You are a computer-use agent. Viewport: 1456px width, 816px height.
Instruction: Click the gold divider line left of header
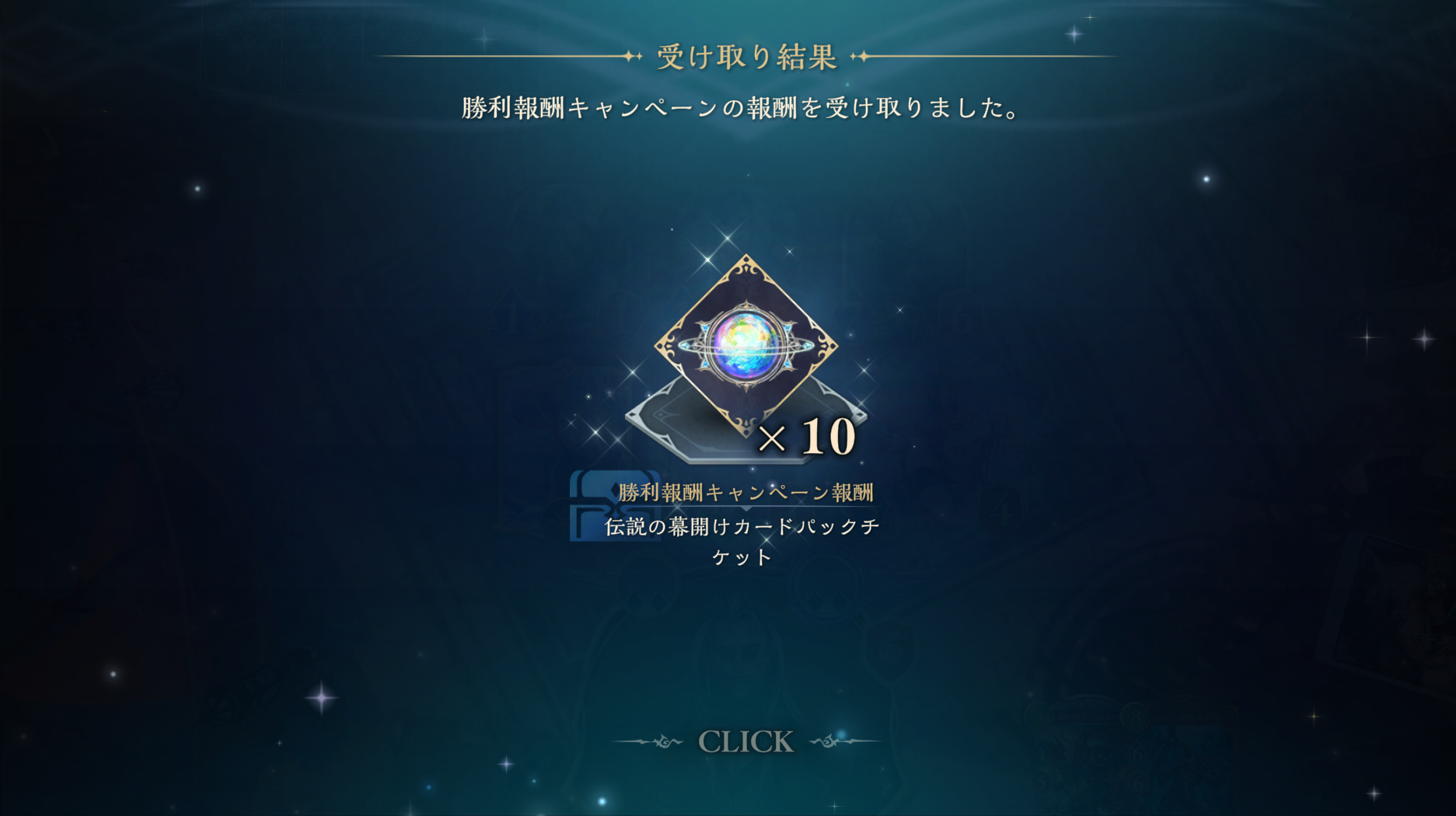(499, 56)
